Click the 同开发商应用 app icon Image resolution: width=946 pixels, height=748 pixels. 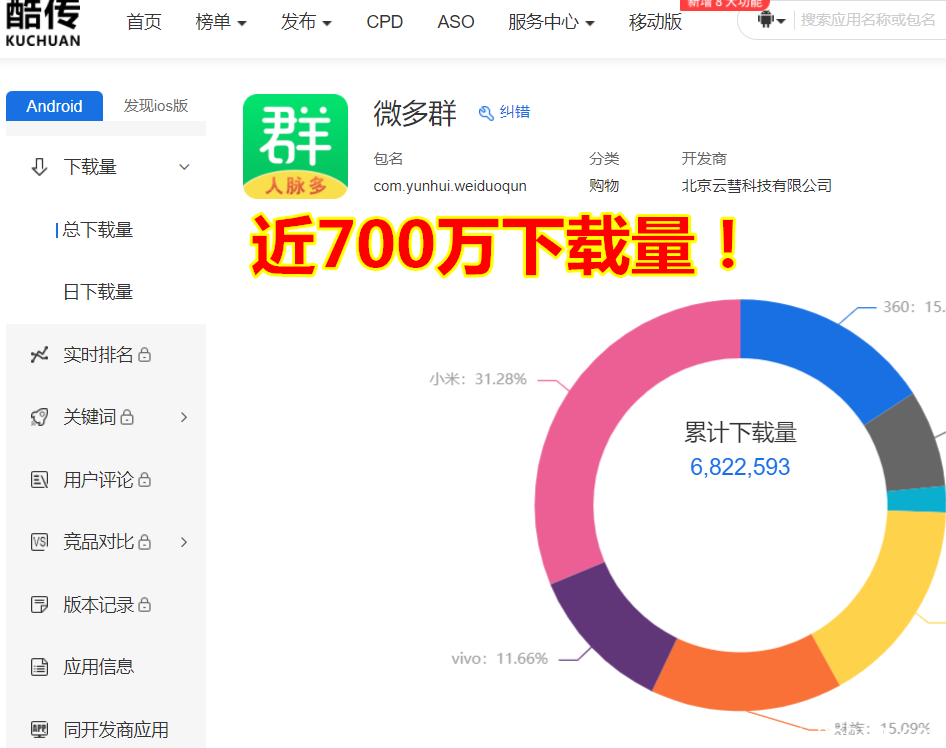point(39,729)
